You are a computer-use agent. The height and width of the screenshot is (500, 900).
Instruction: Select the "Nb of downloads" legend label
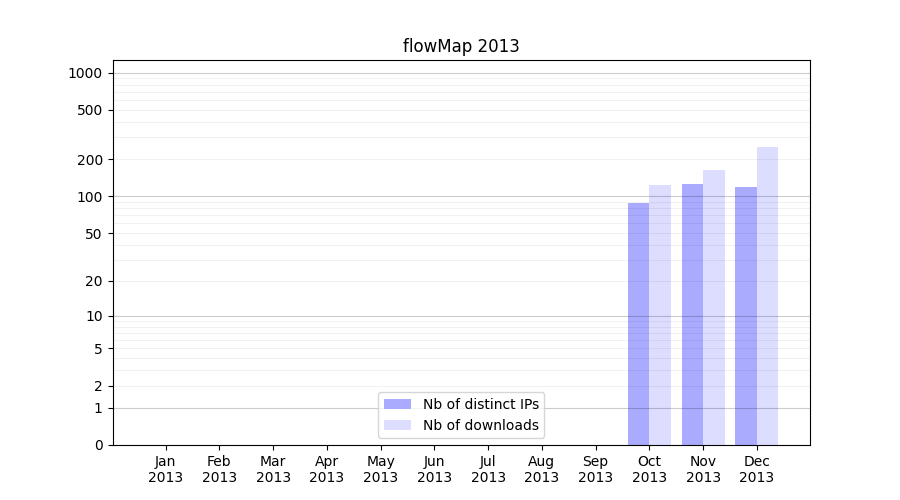(481, 425)
